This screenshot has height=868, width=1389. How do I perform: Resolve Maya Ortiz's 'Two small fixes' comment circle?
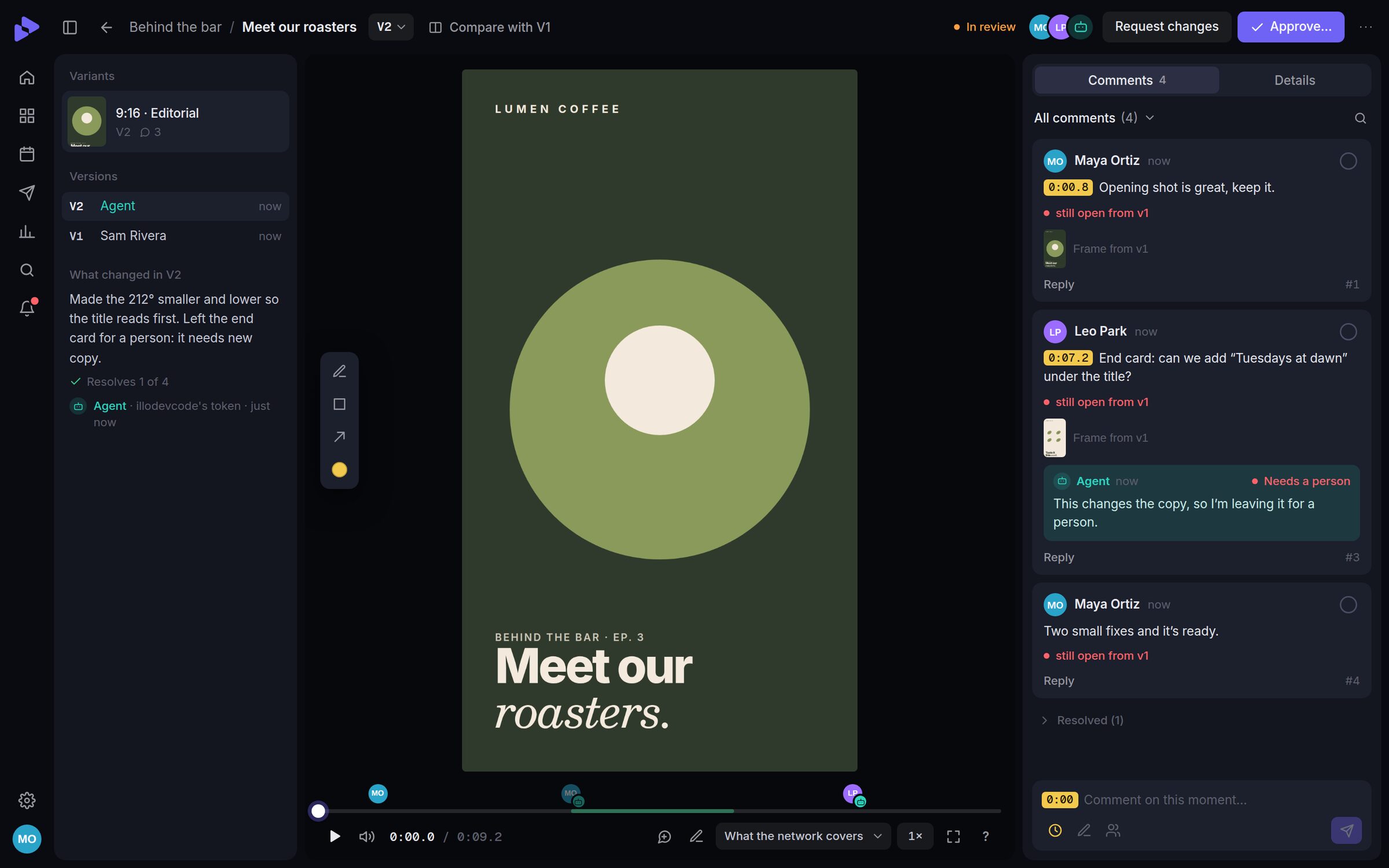(1348, 605)
